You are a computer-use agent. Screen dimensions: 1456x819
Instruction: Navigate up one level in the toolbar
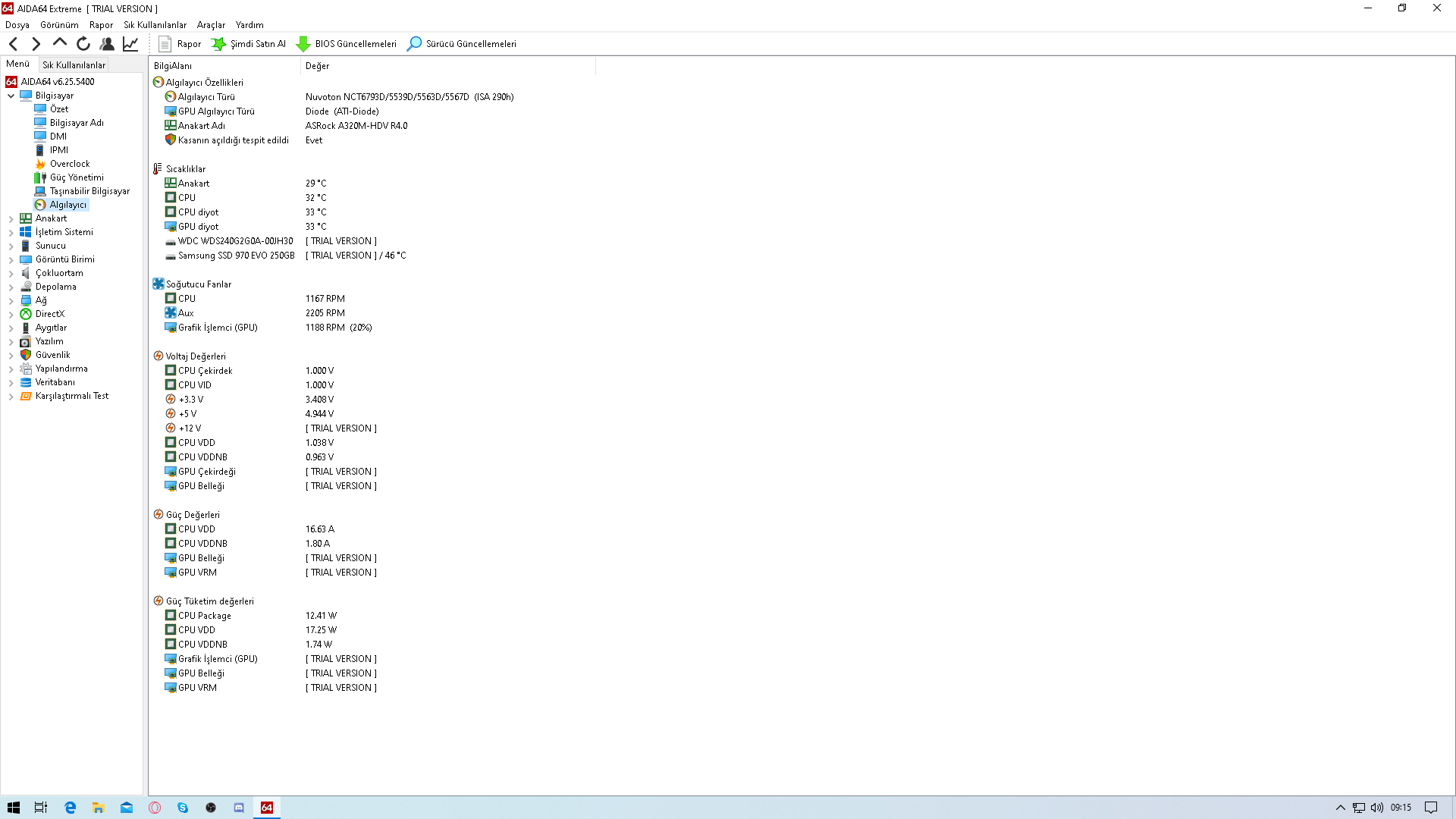pyautogui.click(x=59, y=44)
